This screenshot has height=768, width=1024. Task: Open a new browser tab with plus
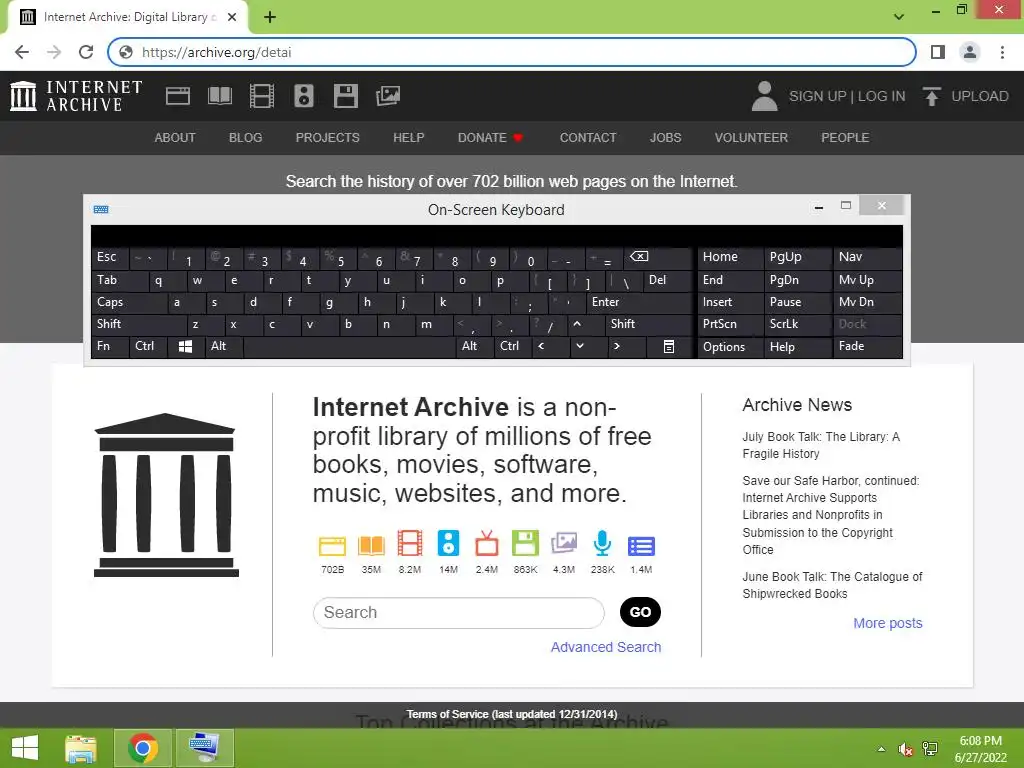(x=270, y=17)
